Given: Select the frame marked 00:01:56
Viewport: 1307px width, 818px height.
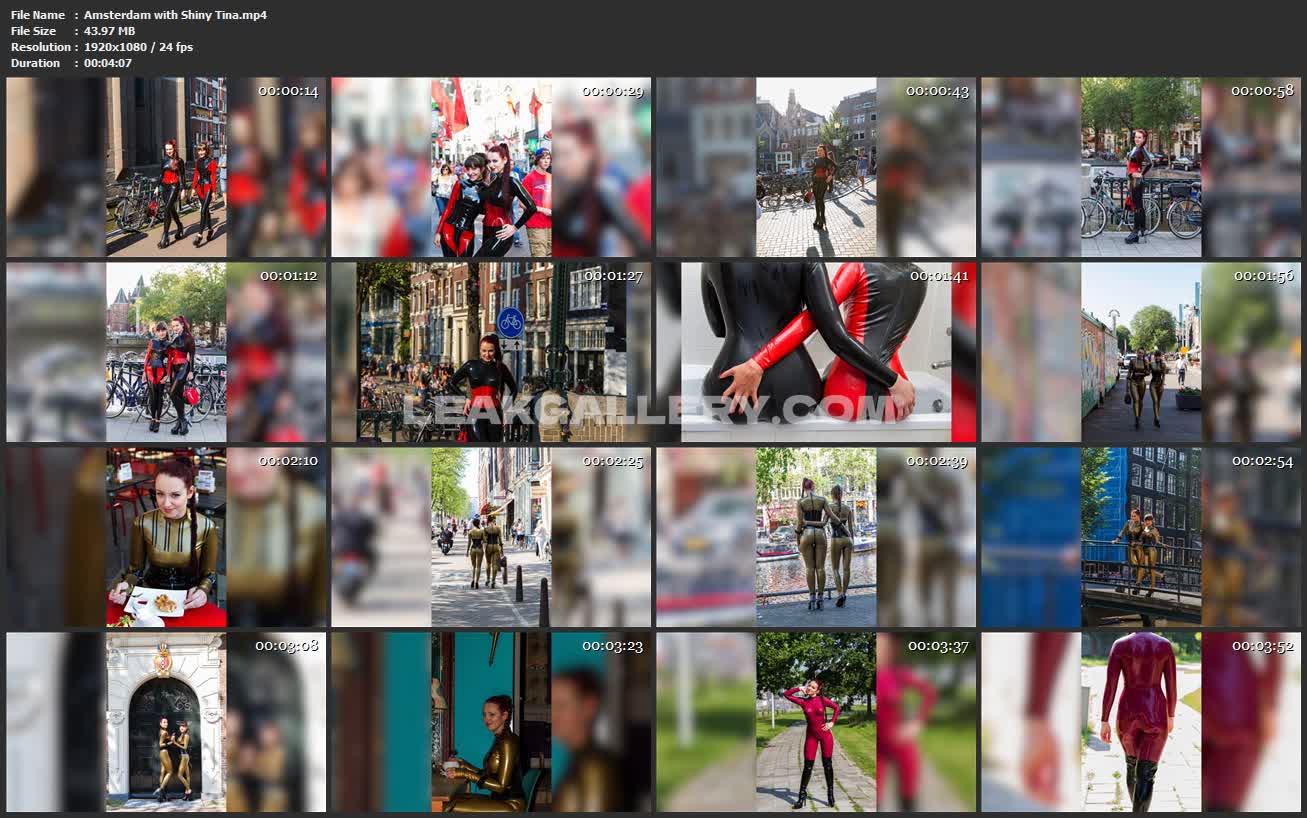Looking at the screenshot, I should click(1141, 352).
